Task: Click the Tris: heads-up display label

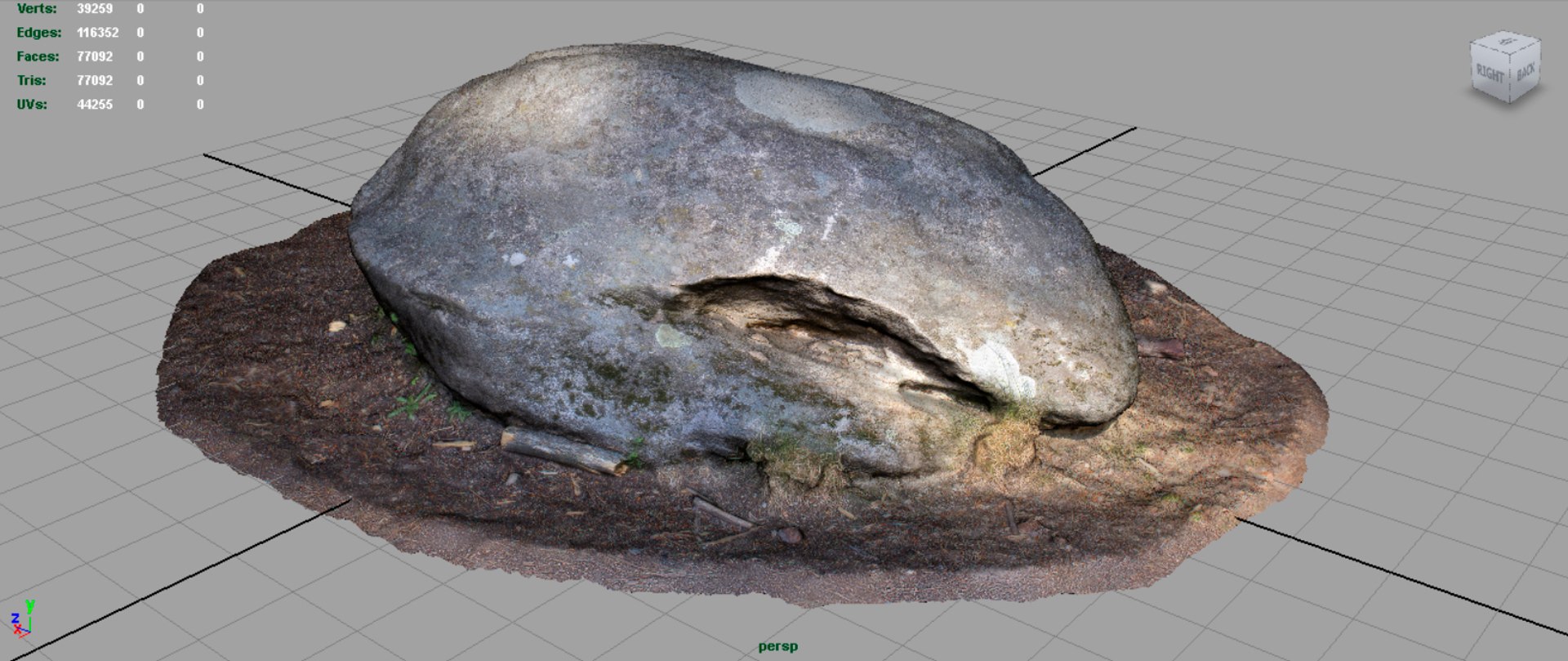Action: click(x=31, y=80)
